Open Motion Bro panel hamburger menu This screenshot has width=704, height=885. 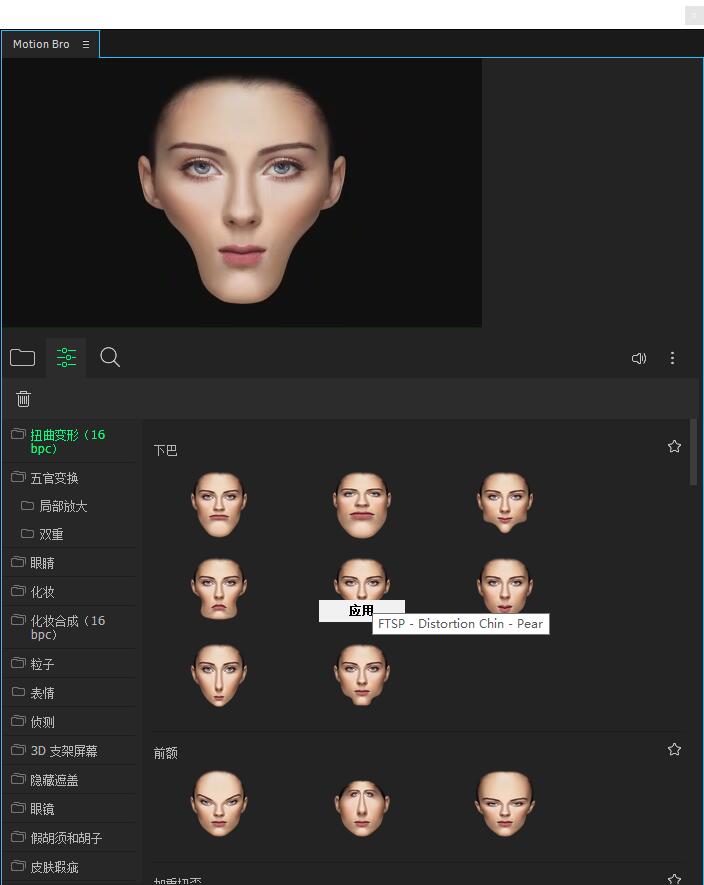(86, 44)
